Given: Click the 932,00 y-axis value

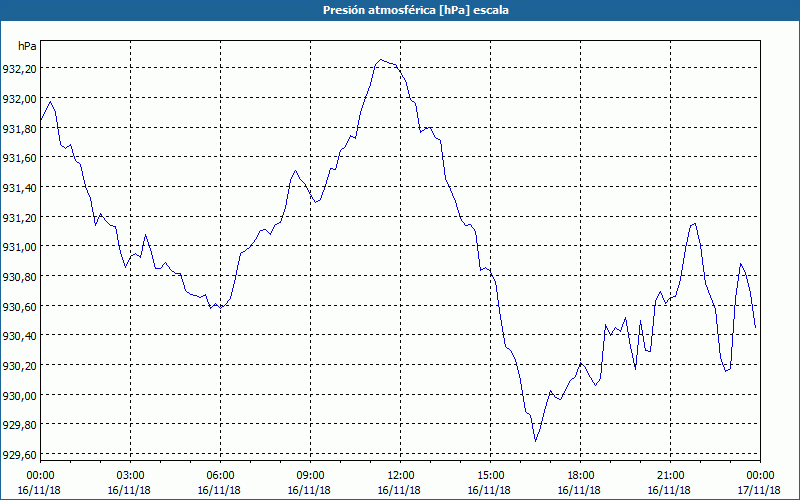Looking at the screenshot, I should coord(19,98).
